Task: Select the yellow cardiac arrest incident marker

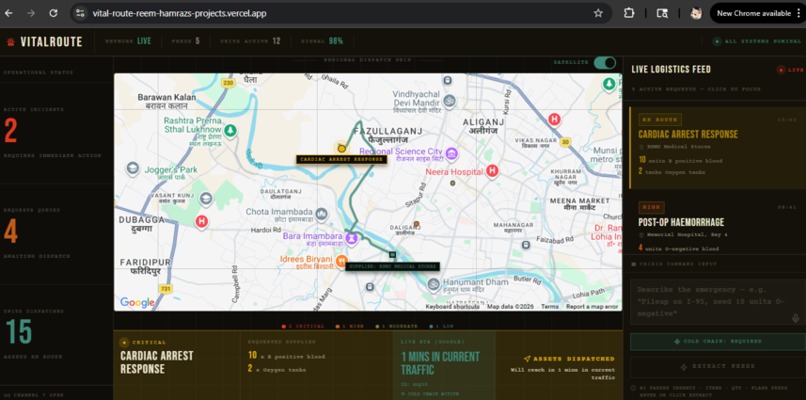Action: pos(341,148)
